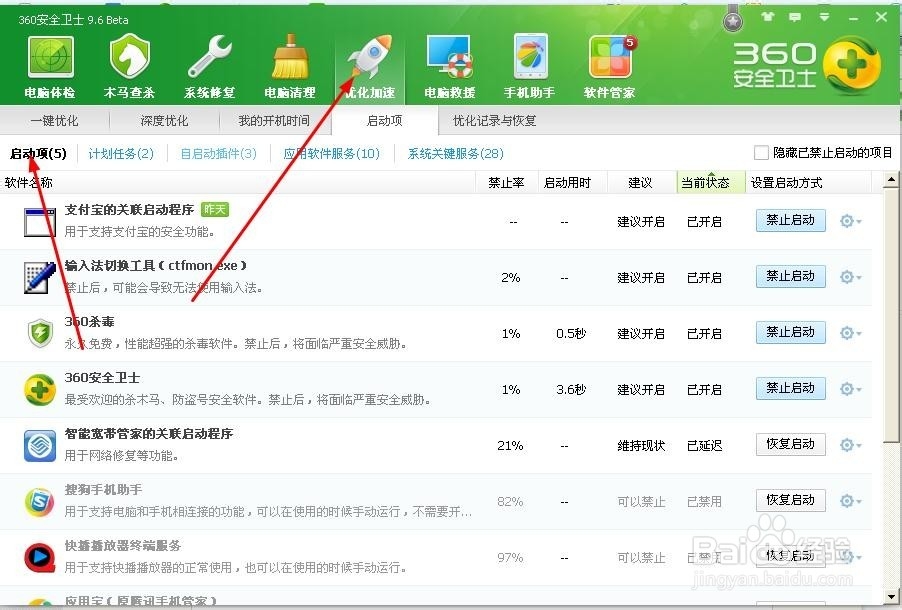This screenshot has height=610, width=902.
Task: Select 快播播放器终端服务 row title
Action: coord(123,546)
